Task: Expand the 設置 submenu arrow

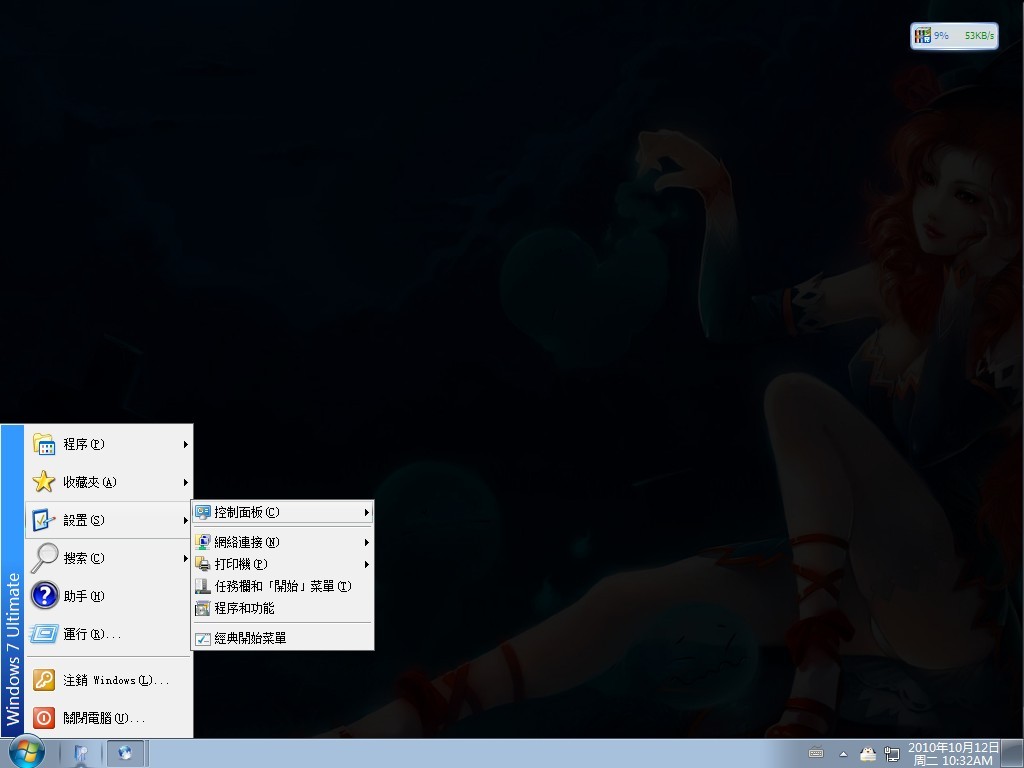Action: pos(185,520)
